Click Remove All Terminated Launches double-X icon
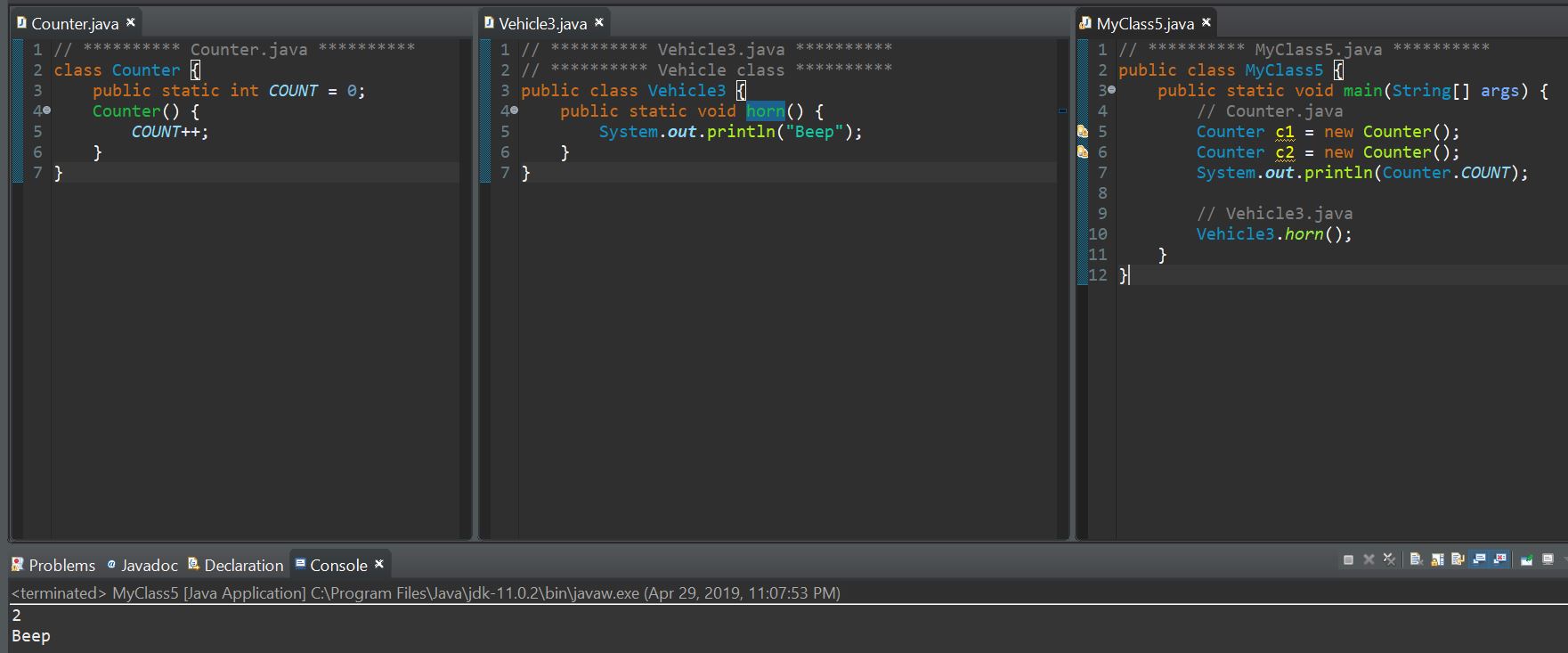This screenshot has height=653, width=1568. click(1389, 559)
